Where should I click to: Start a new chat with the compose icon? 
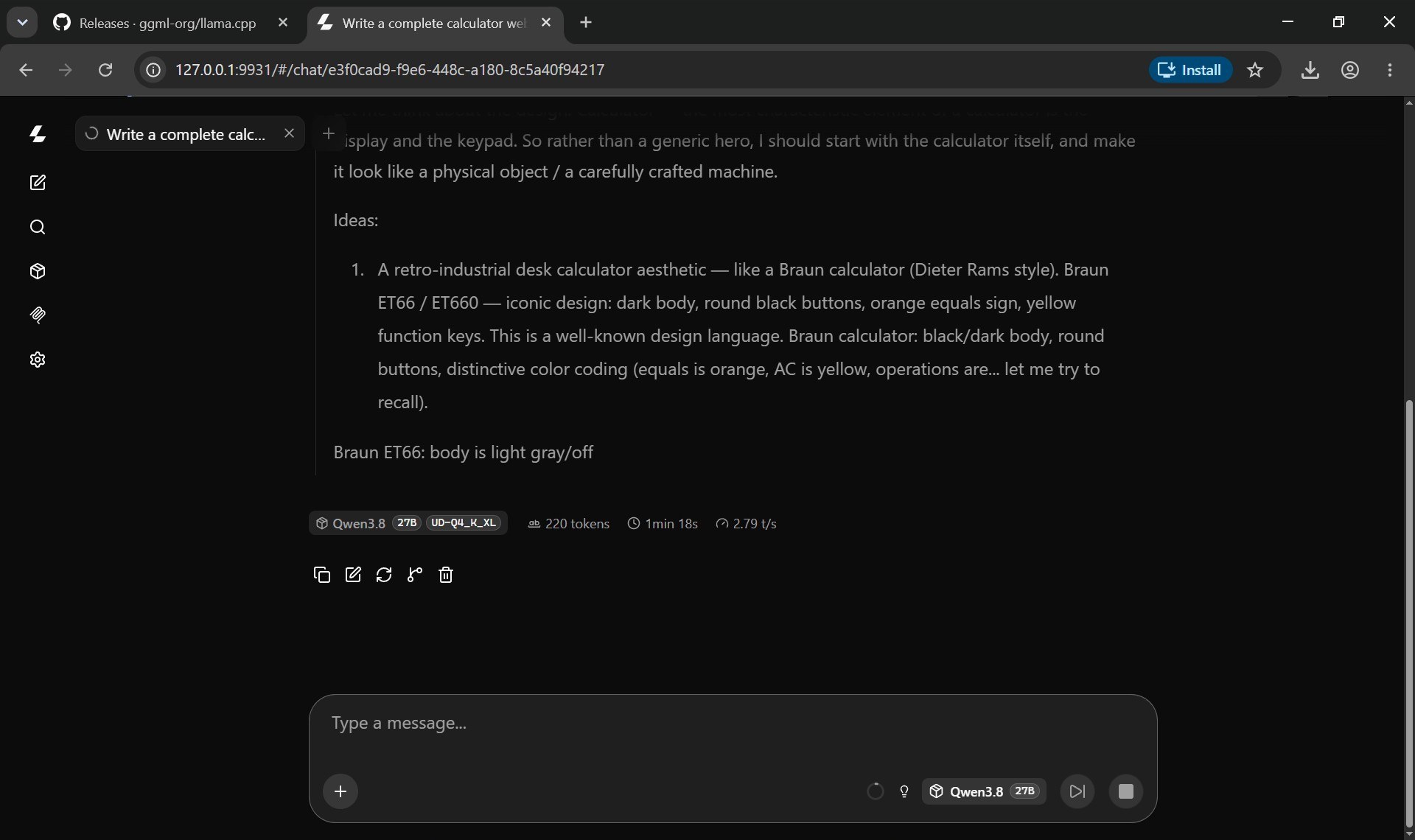pos(38,183)
